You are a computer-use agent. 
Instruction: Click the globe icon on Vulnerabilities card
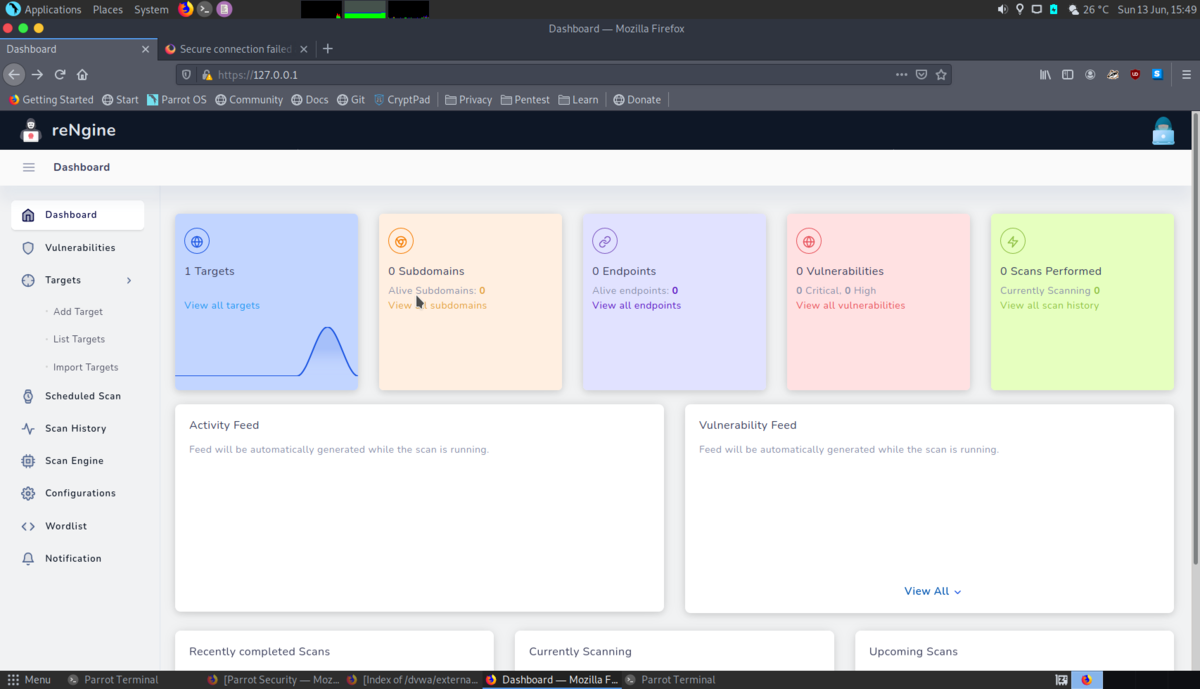[809, 241]
